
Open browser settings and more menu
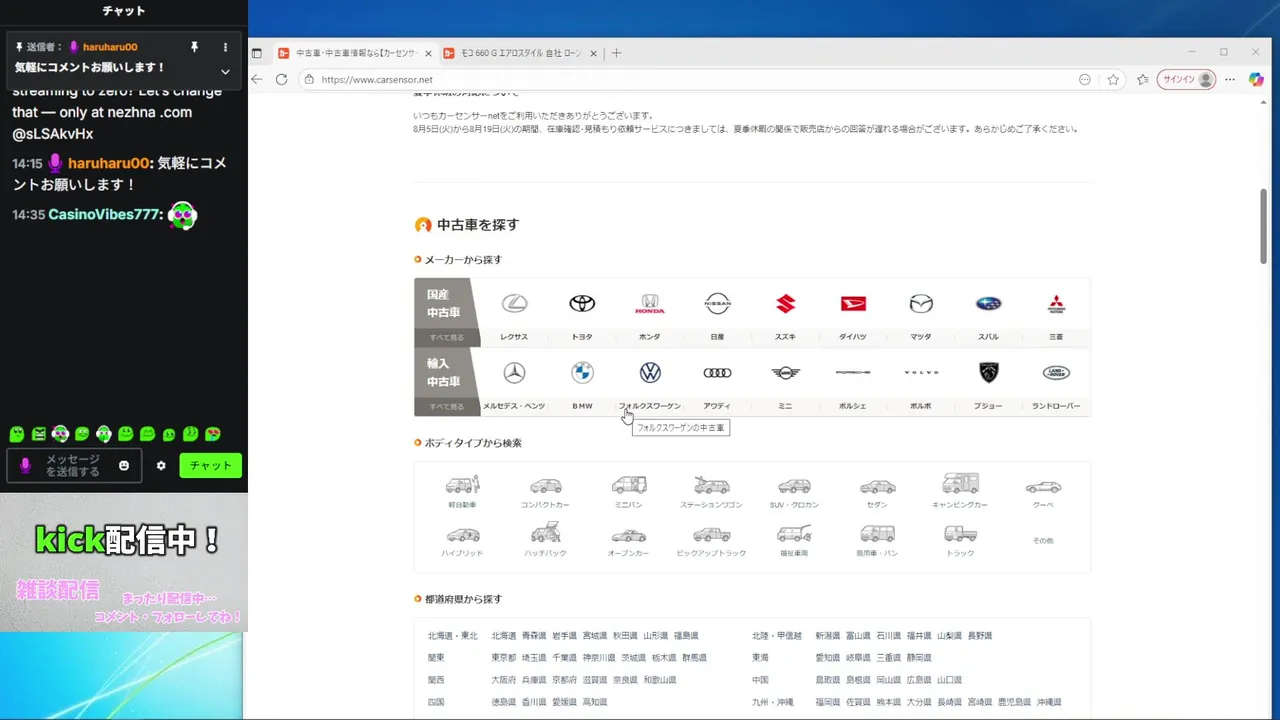(1231, 79)
